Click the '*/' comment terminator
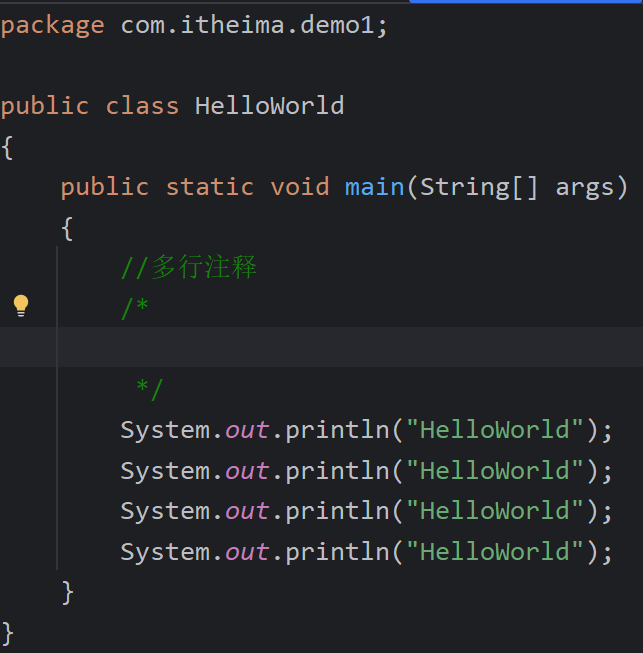643x653 pixels. 150,389
